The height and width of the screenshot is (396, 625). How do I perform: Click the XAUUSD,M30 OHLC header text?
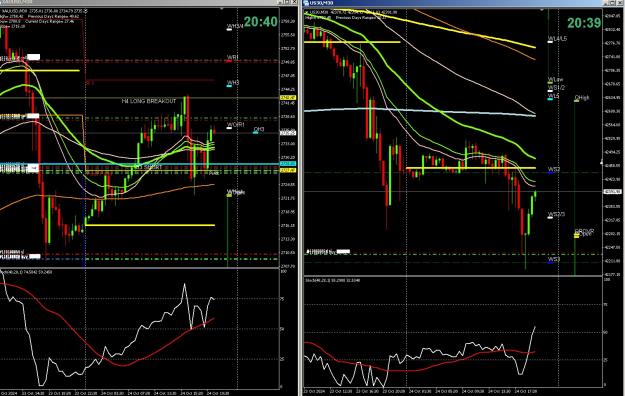[45, 11]
